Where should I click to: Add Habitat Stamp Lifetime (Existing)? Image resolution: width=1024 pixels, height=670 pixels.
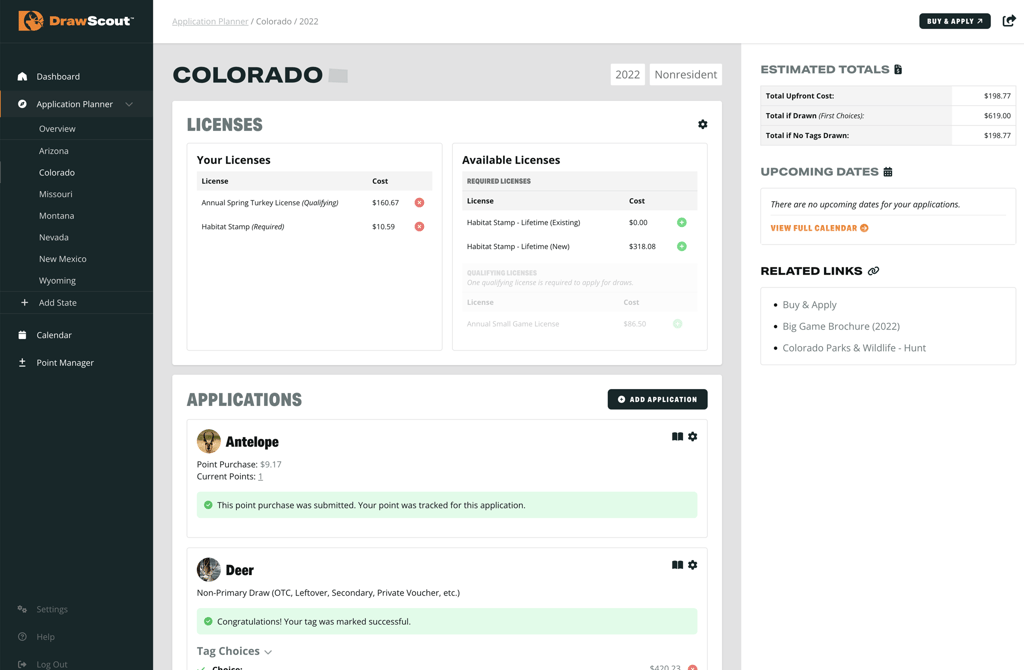[x=682, y=223]
